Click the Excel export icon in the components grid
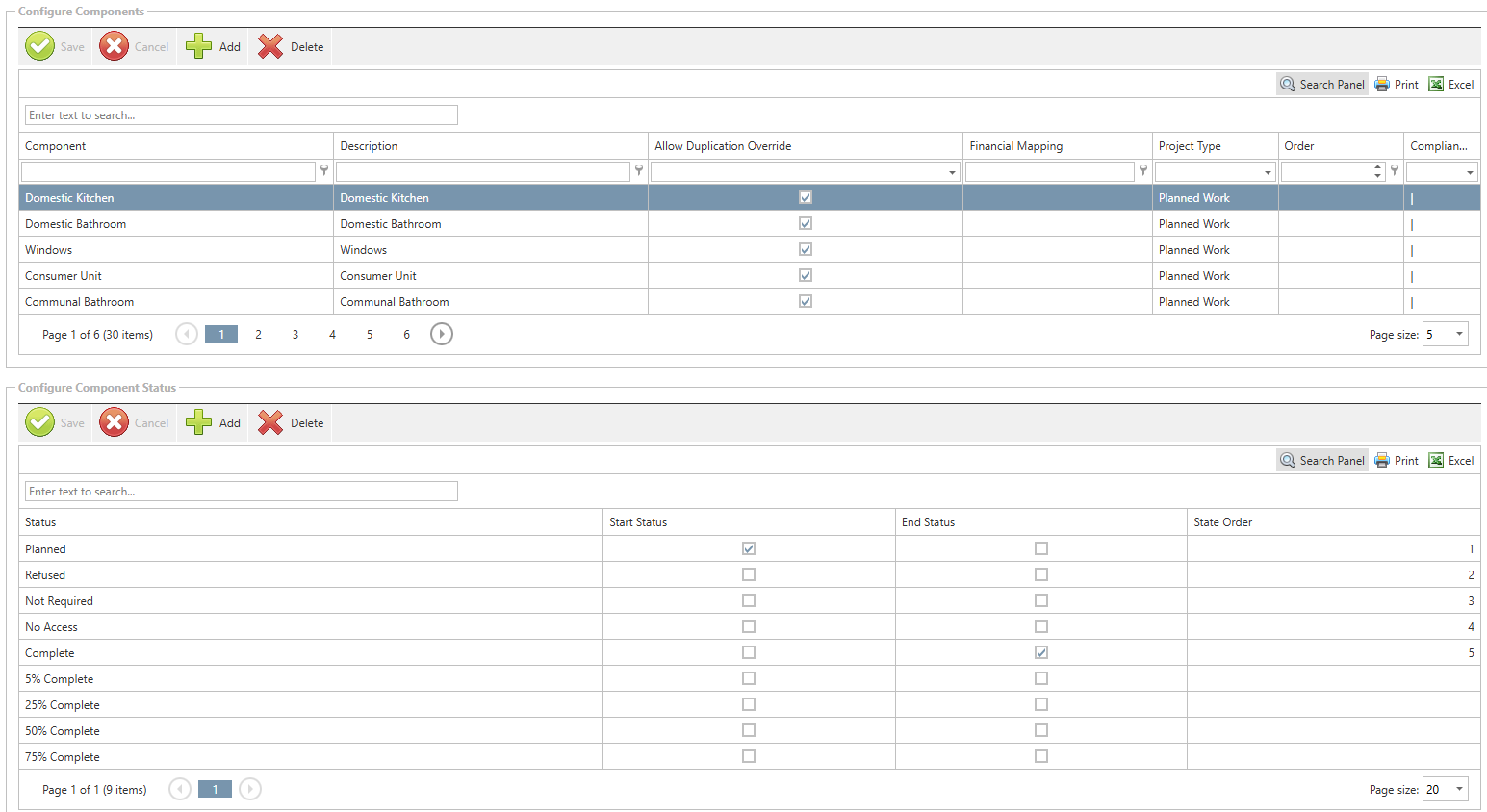The width and height of the screenshot is (1487, 812). [1436, 85]
